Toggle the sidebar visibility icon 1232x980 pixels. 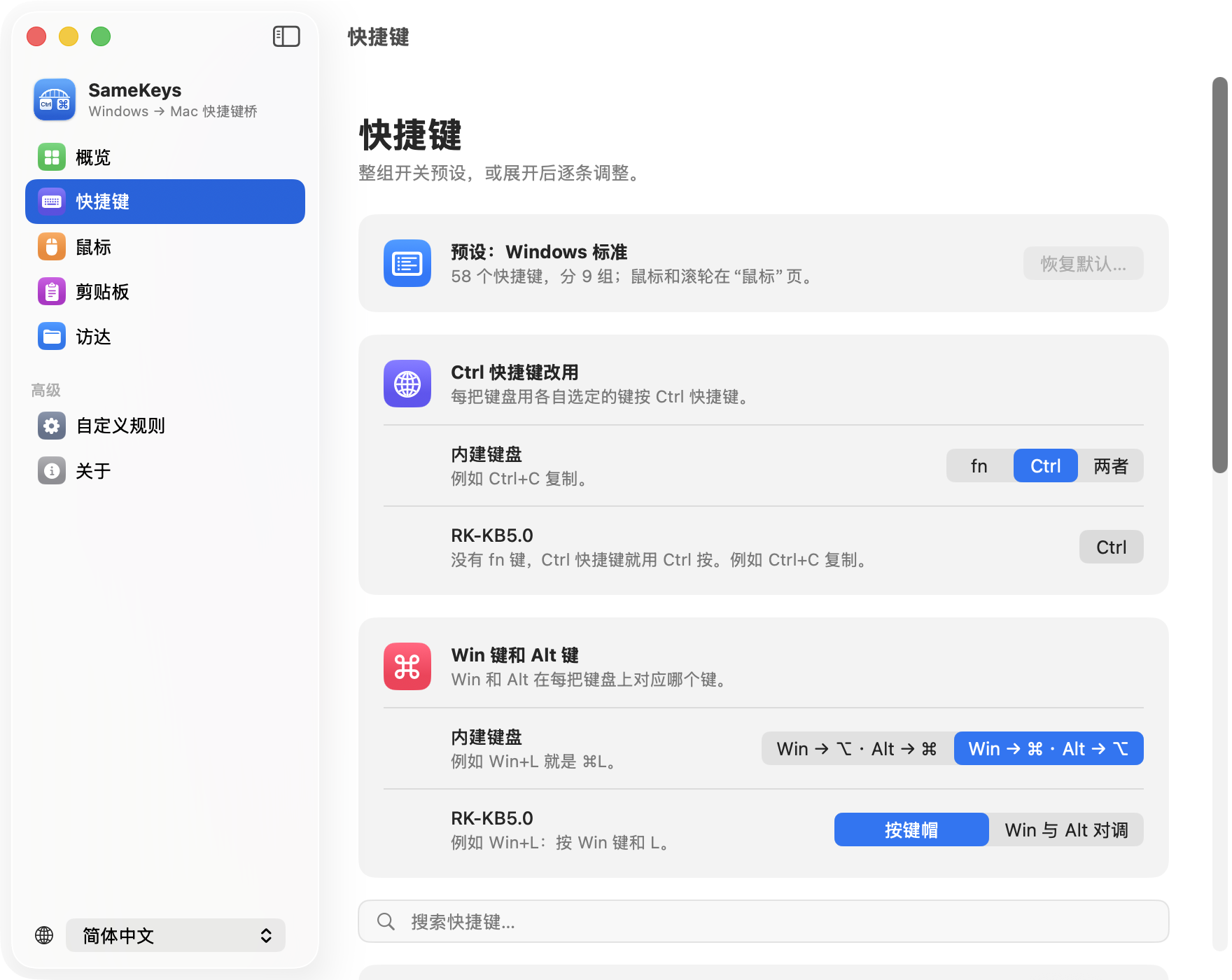pyautogui.click(x=286, y=36)
